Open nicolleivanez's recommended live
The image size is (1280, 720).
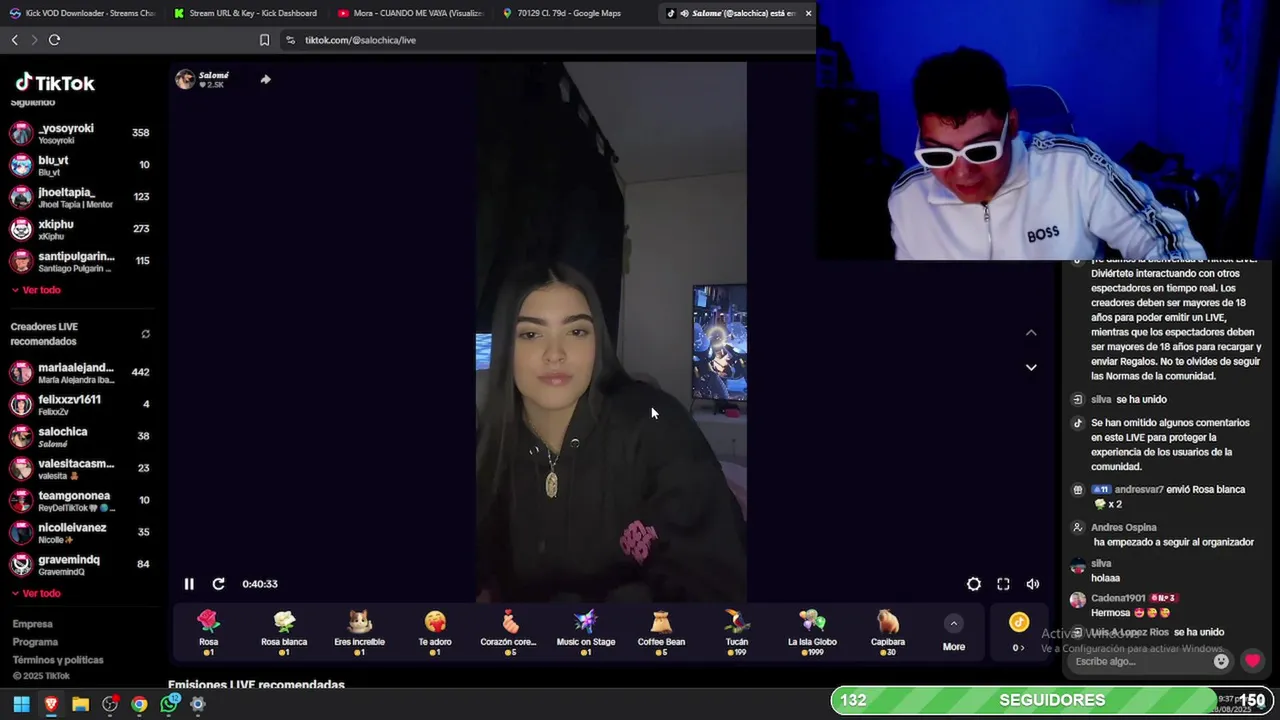(80, 532)
